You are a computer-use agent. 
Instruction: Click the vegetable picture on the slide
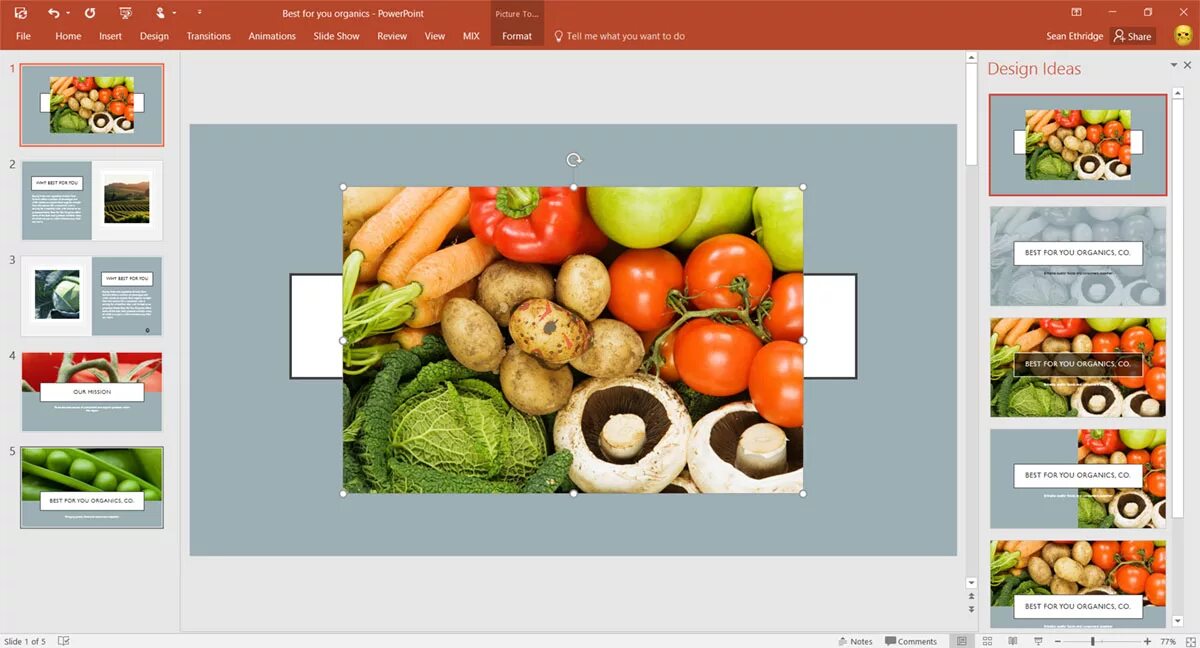[573, 340]
